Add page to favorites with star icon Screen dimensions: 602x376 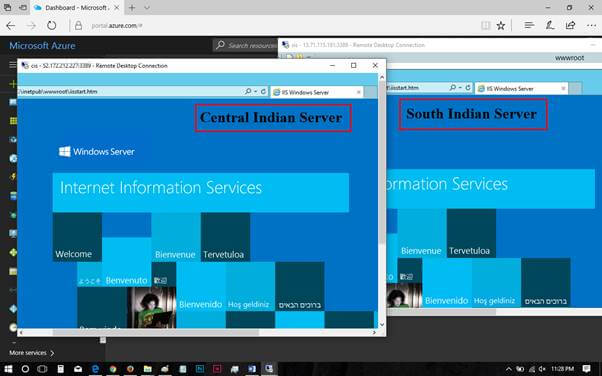tap(501, 26)
